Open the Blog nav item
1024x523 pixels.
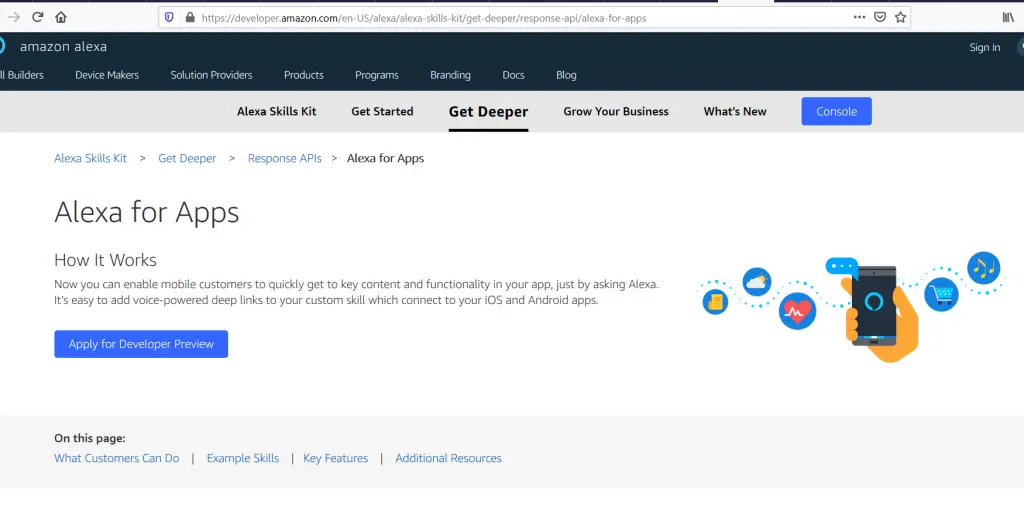566,75
